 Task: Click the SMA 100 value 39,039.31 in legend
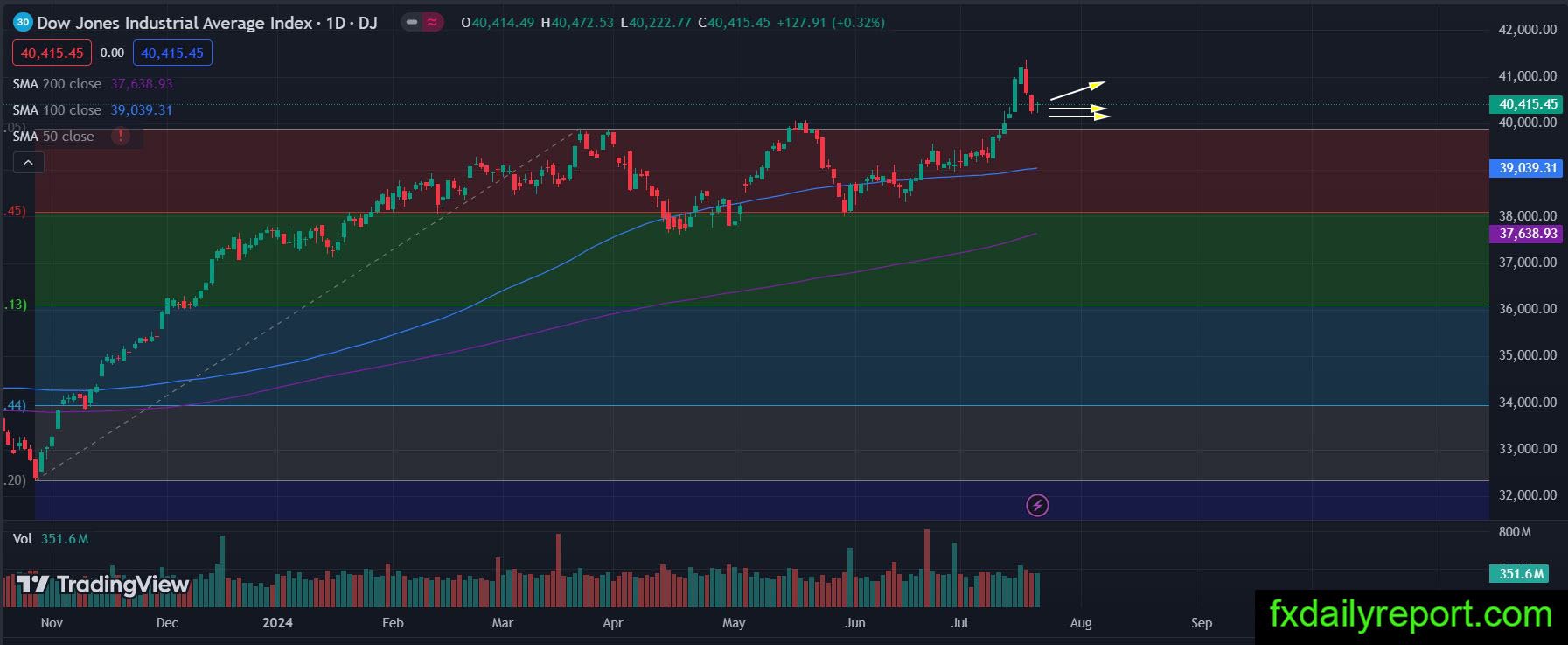(142, 110)
